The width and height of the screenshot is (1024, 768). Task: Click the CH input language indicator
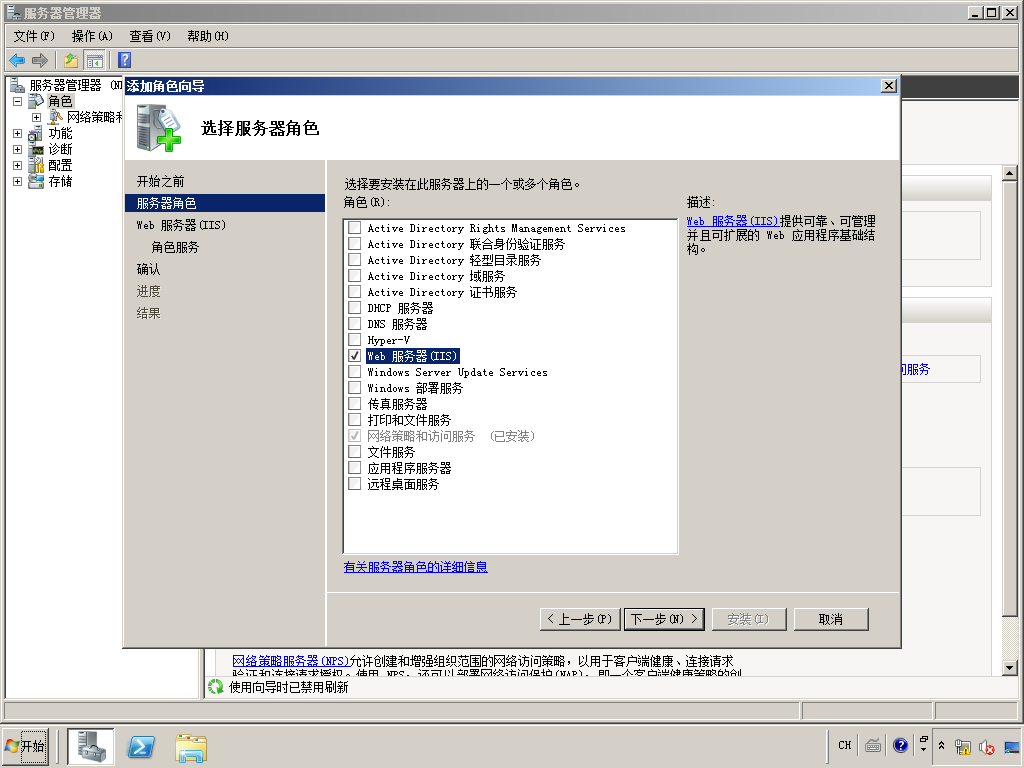click(x=844, y=745)
